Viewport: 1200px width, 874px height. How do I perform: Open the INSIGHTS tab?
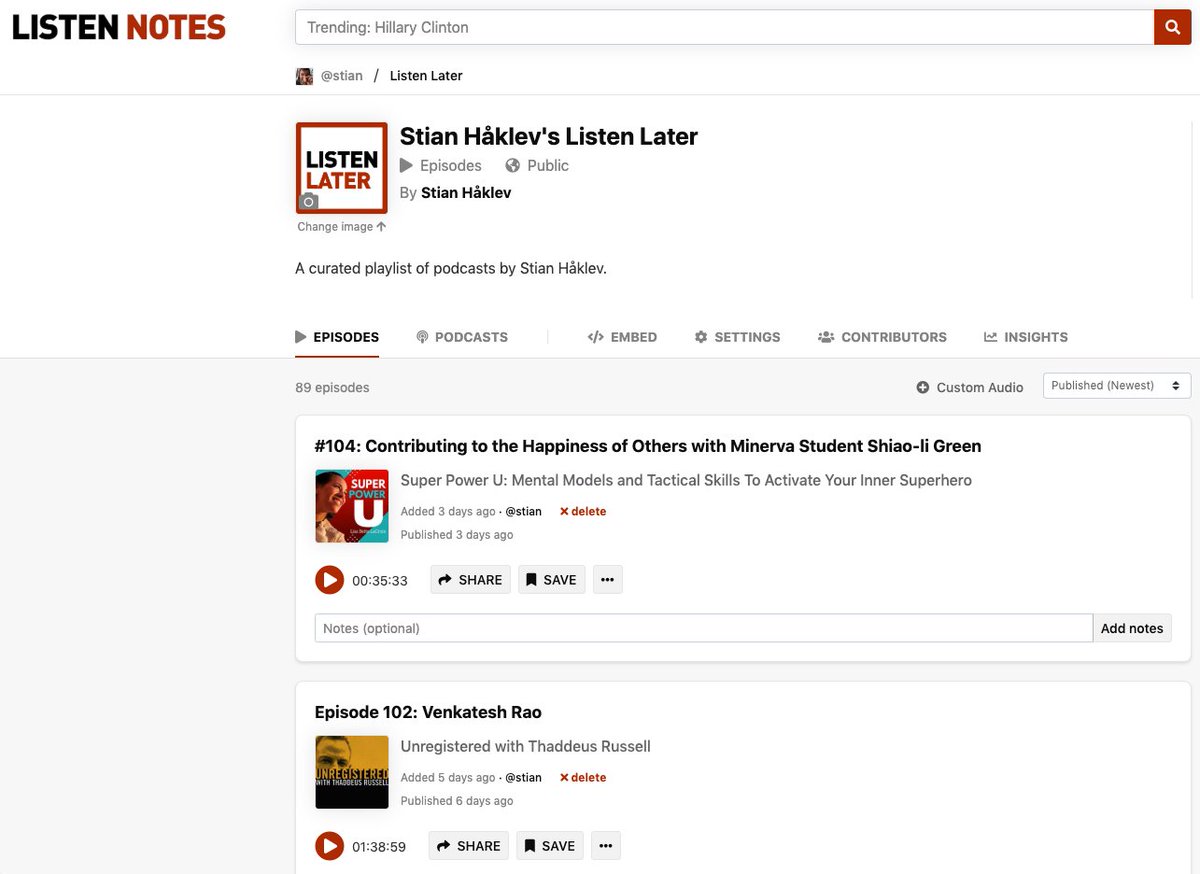1026,337
